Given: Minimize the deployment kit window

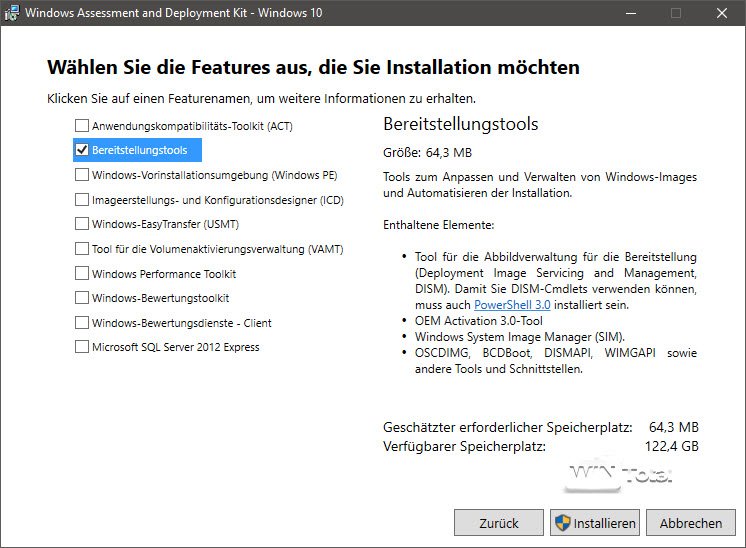Looking at the screenshot, I should pyautogui.click(x=629, y=13).
